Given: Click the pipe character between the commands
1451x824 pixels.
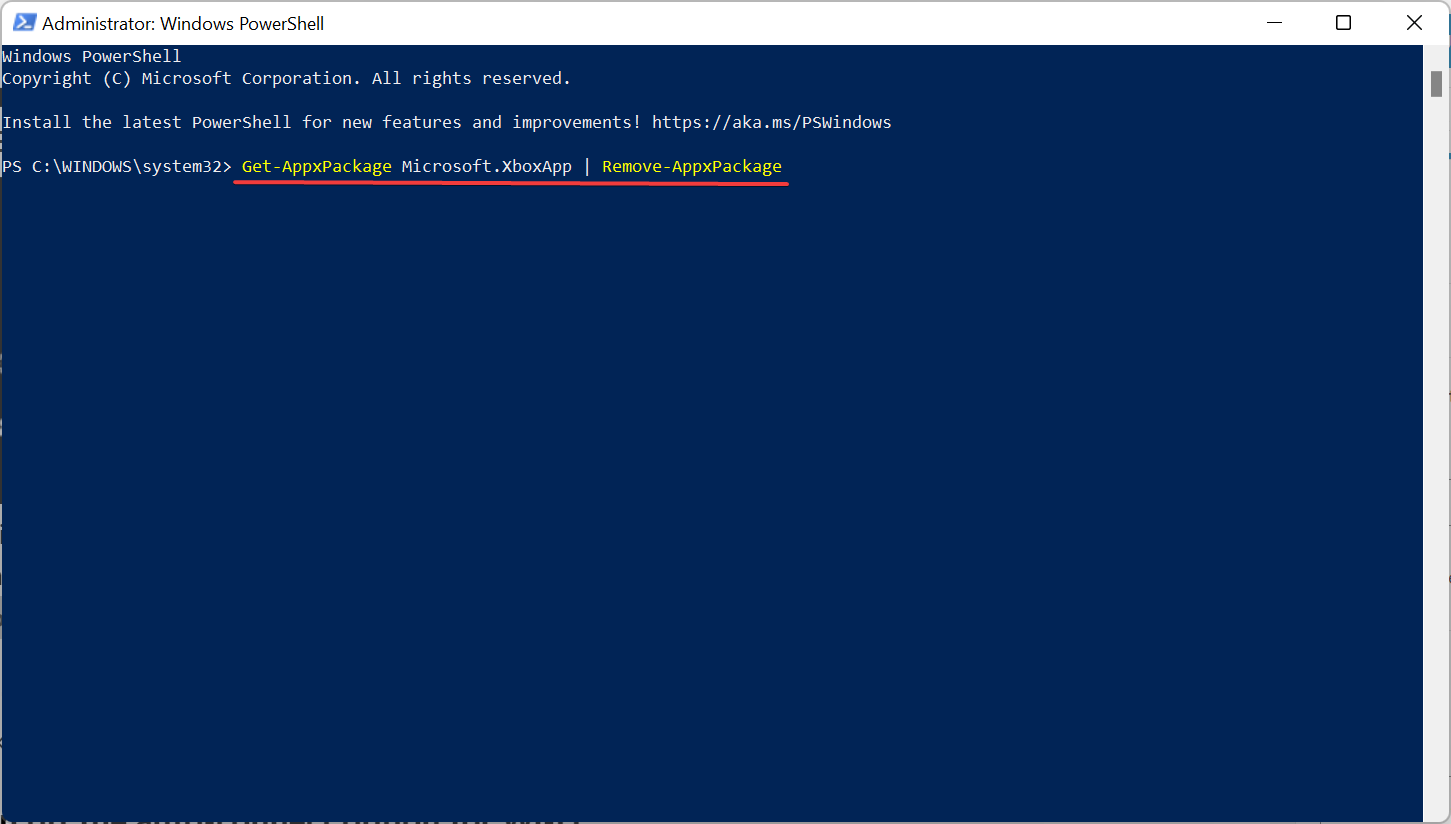Looking at the screenshot, I should [x=586, y=166].
